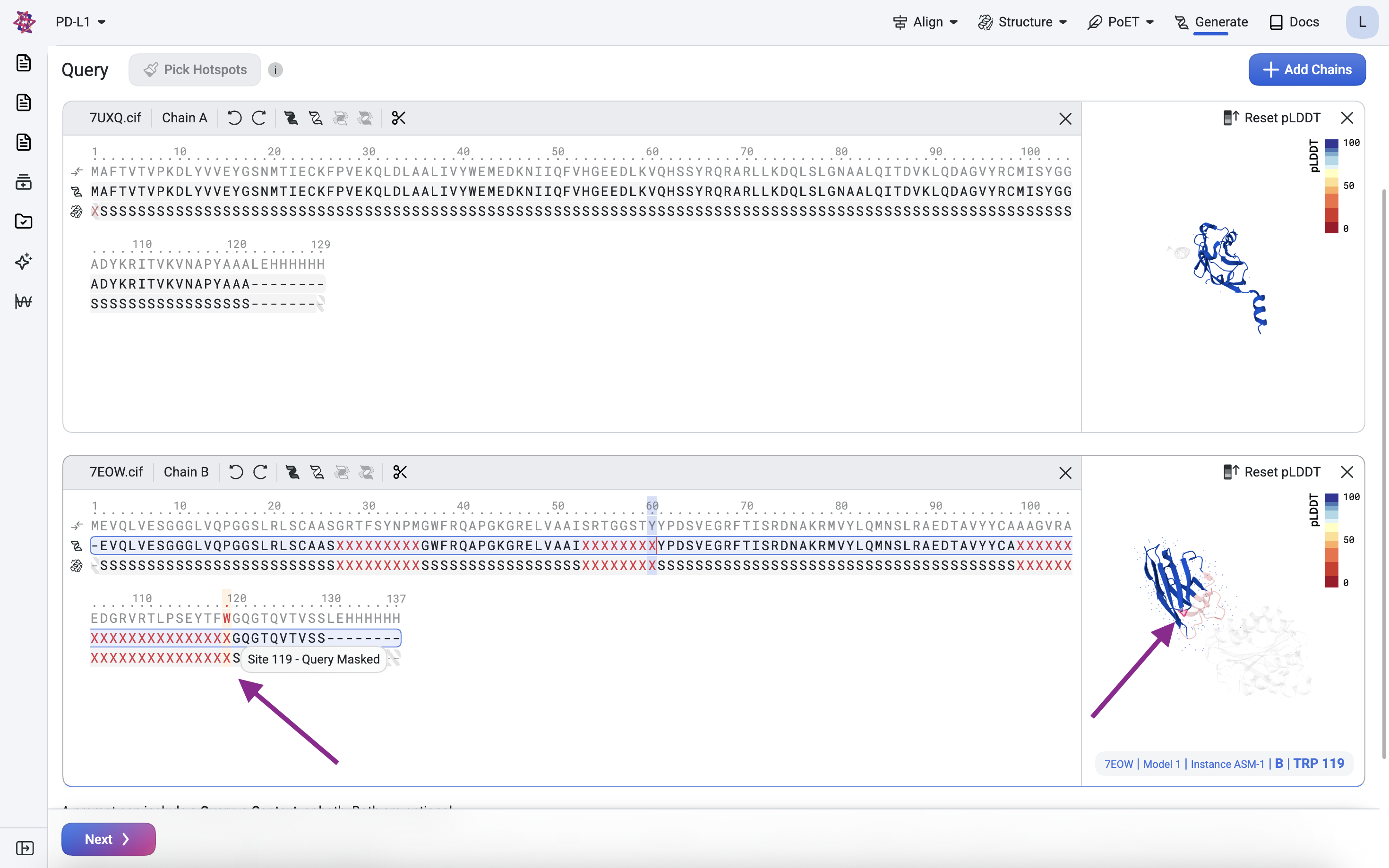The width and height of the screenshot is (1389, 868).
Task: Remove the 7UXQ.cif chain panel
Action: [1065, 119]
